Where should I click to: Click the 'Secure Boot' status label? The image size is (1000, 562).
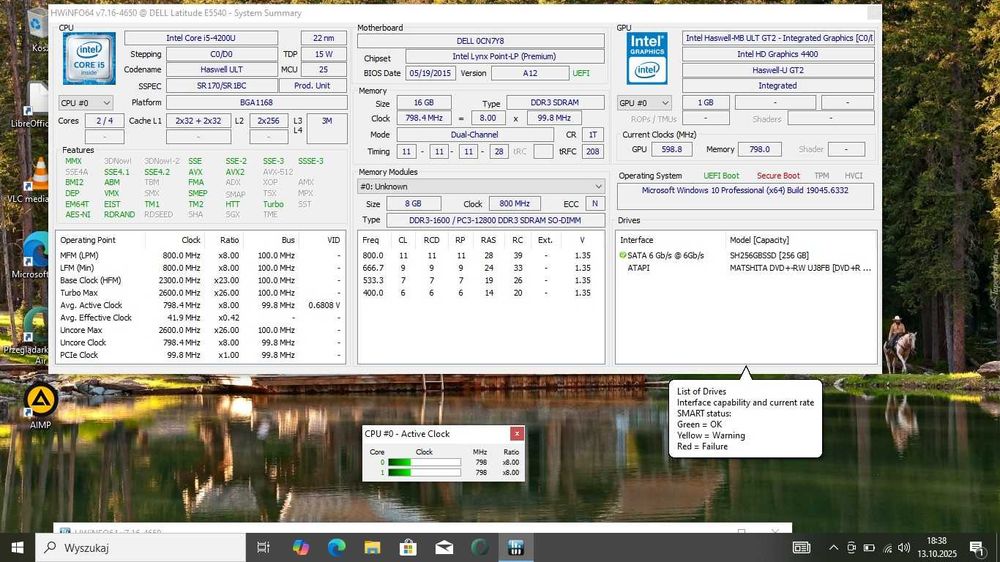pyautogui.click(x=778, y=175)
